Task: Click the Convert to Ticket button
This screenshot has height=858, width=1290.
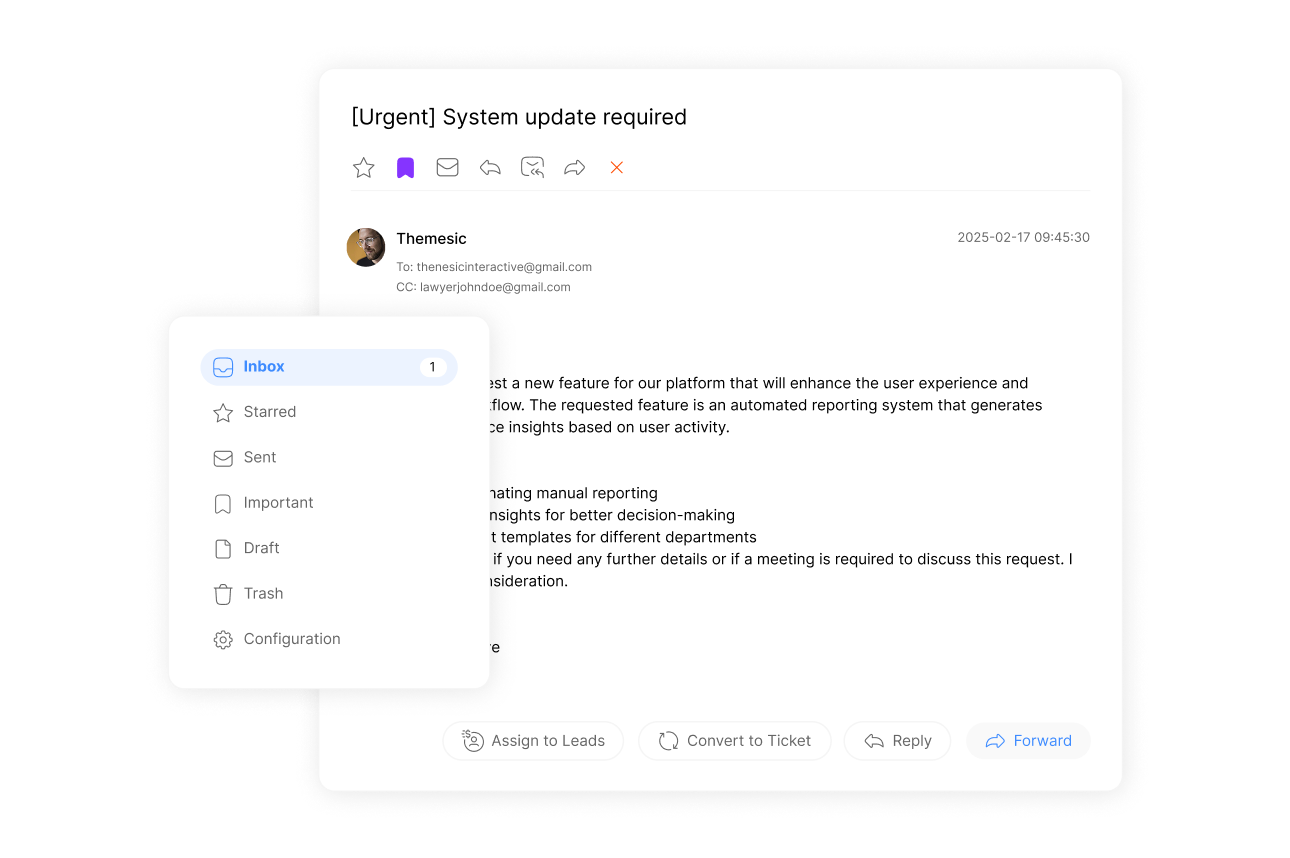Action: click(x=735, y=741)
